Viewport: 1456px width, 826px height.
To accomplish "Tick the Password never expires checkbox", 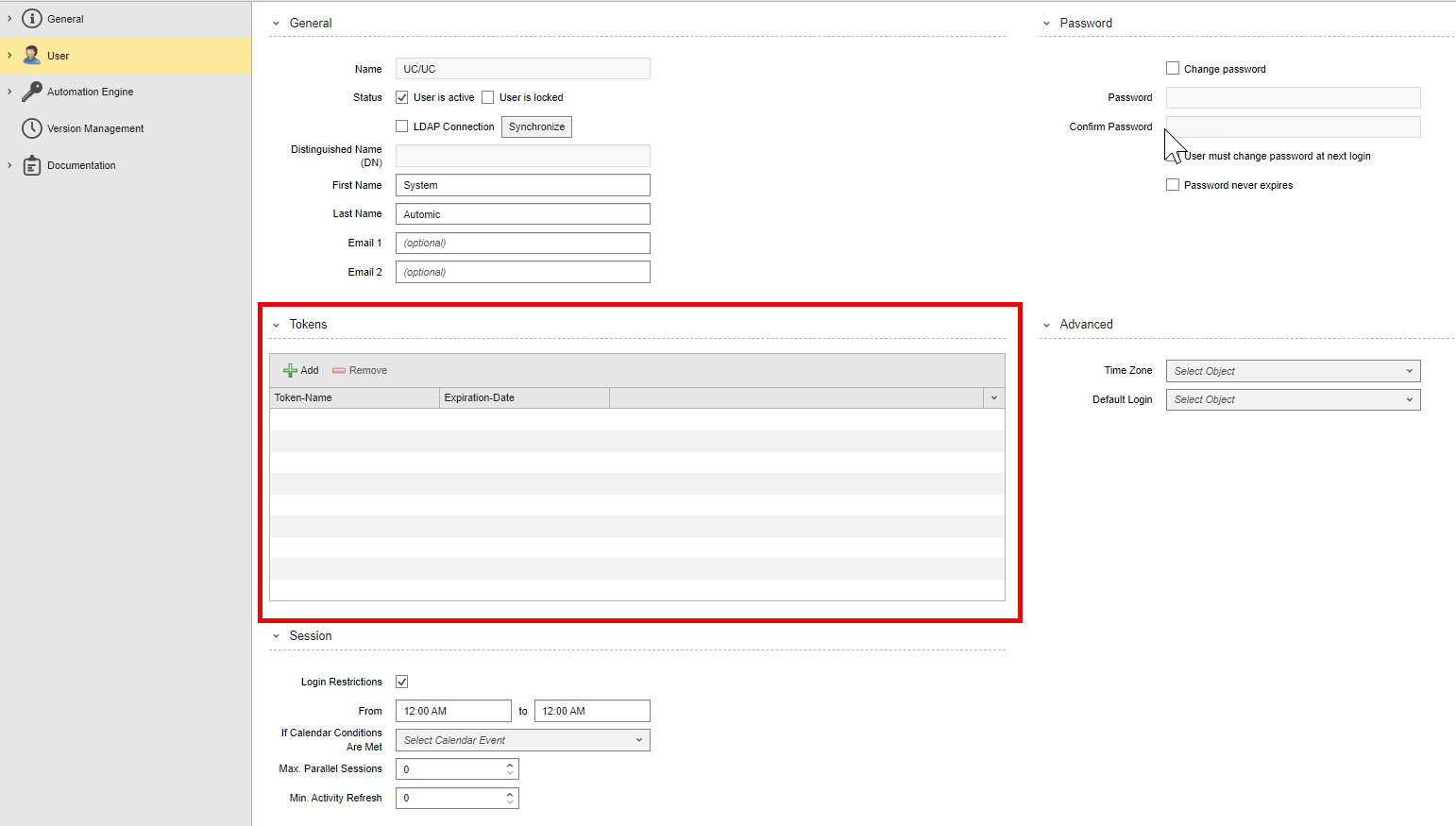I will pos(1173,185).
